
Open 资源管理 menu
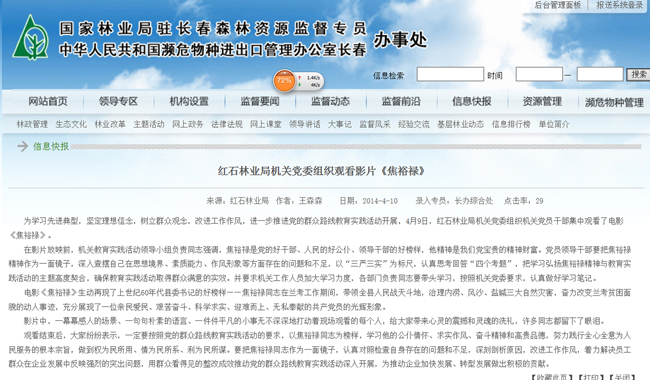tap(542, 102)
